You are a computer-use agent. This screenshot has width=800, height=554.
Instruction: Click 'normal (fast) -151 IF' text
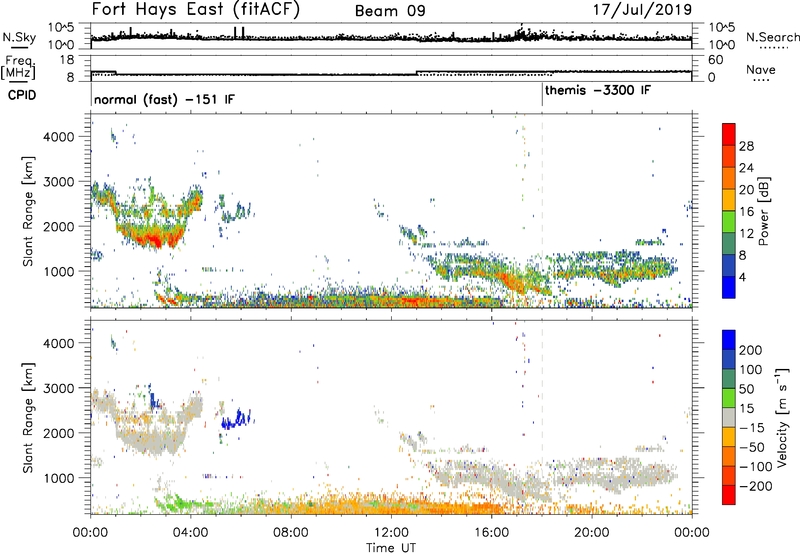tap(164, 99)
